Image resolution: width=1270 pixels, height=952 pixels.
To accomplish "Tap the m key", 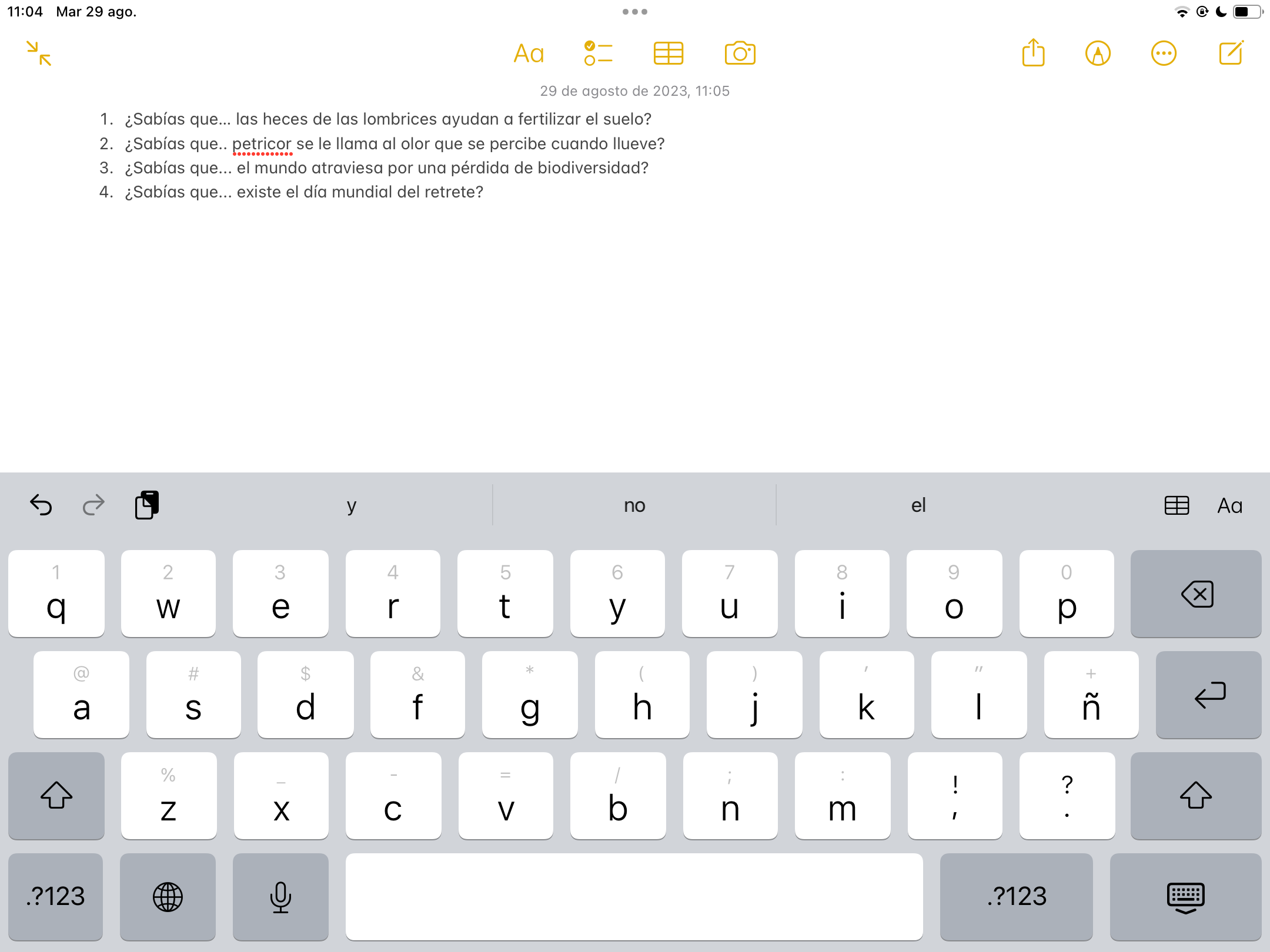I will tap(843, 796).
